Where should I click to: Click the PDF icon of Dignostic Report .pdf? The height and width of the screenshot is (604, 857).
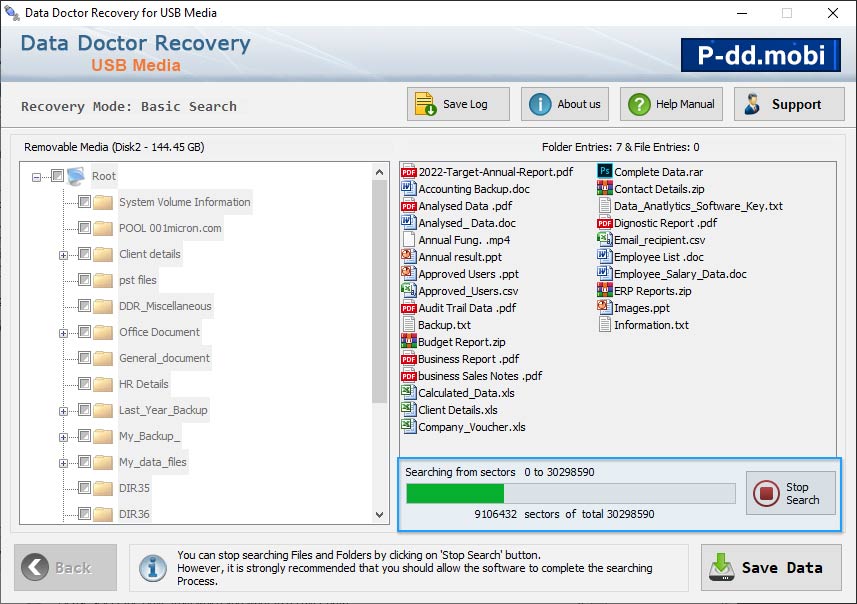[x=604, y=223]
